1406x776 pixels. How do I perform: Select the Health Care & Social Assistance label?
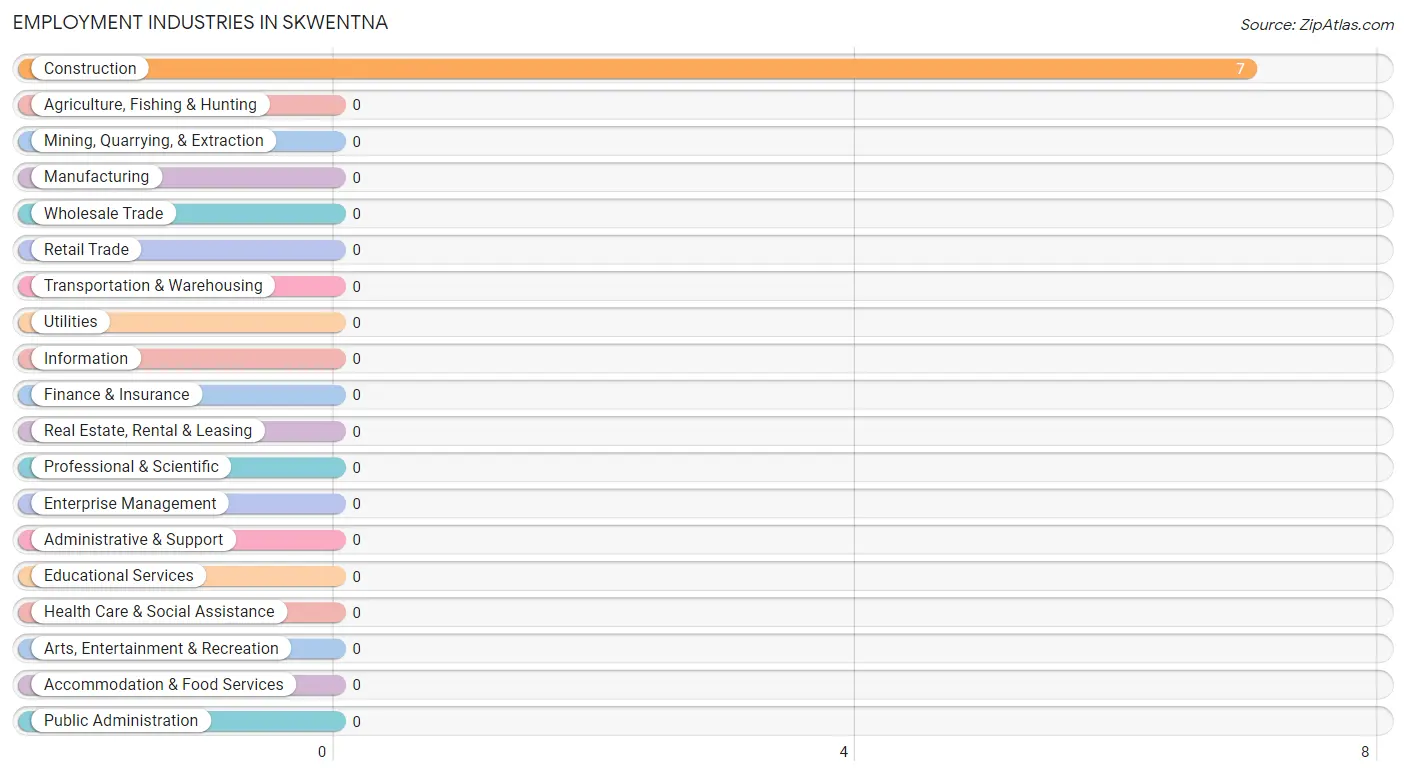[159, 612]
